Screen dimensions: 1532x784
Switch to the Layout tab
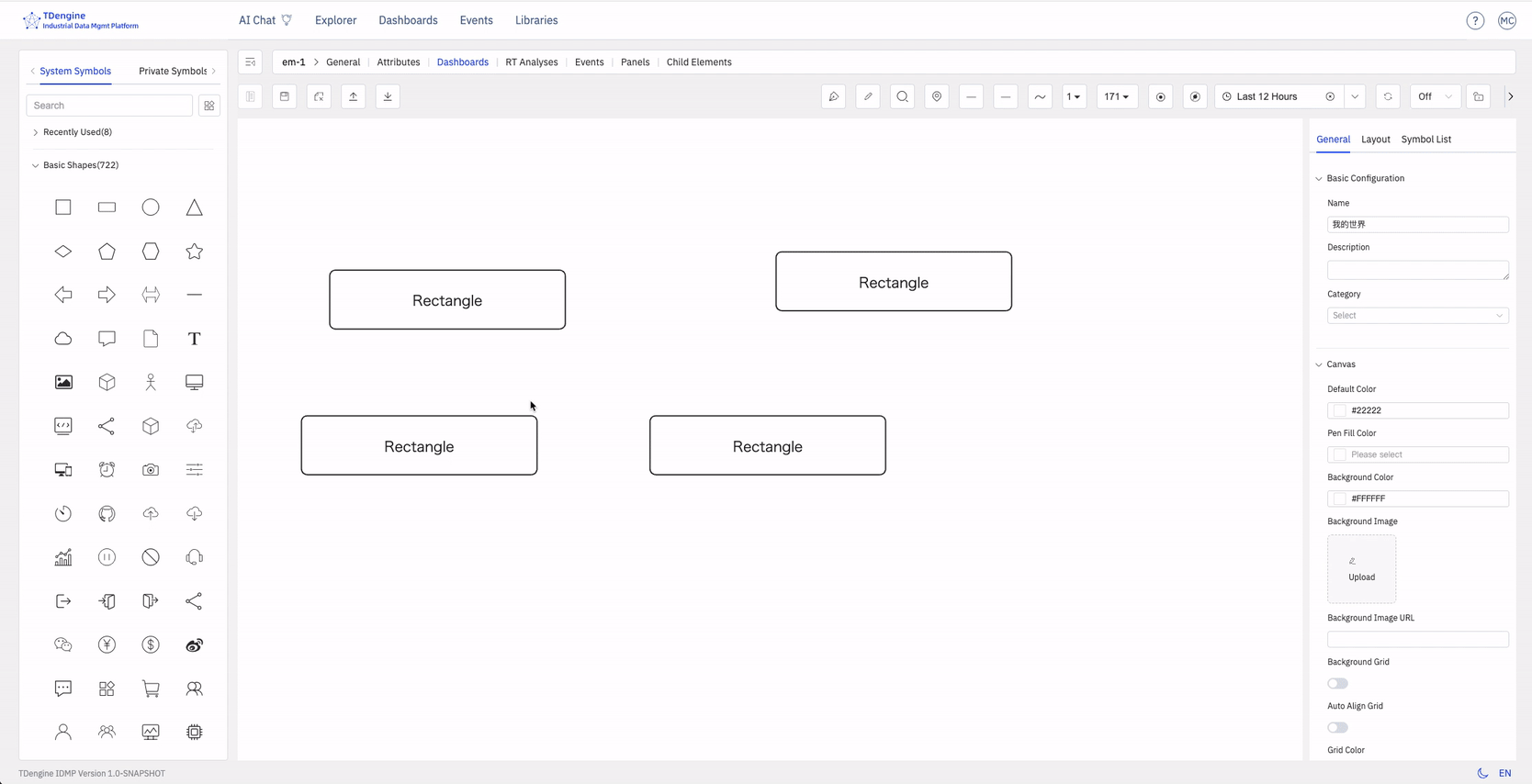(1376, 140)
